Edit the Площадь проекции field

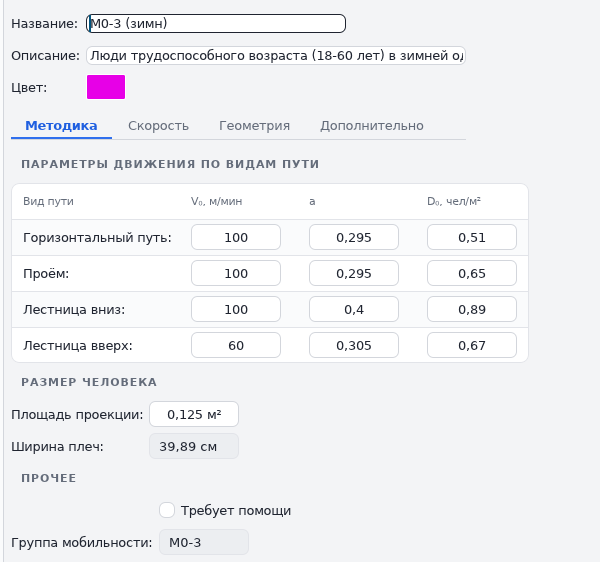point(194,414)
